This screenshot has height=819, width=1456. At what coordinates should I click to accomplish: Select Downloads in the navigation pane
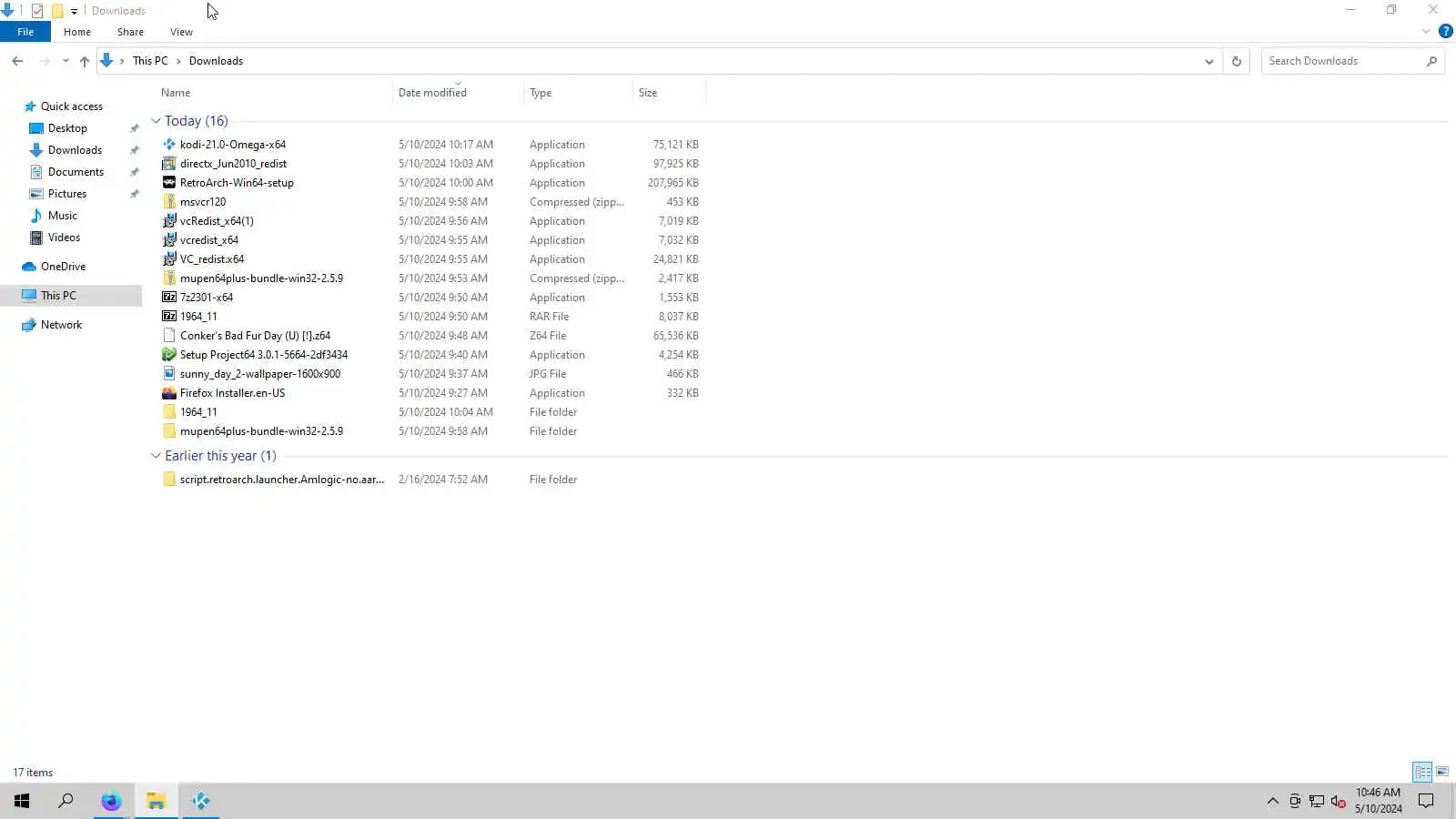point(75,150)
